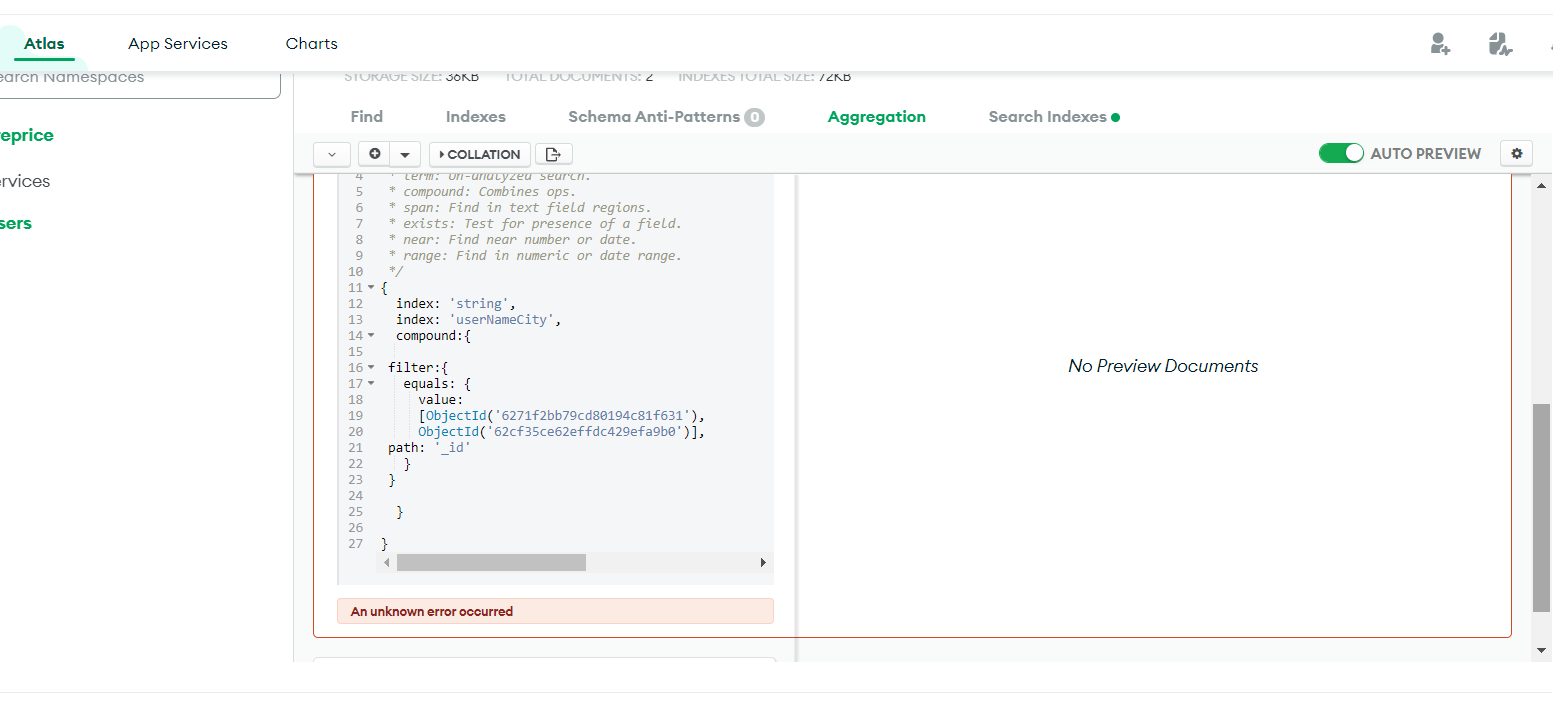Viewport: 1553px width, 705px height.
Task: Open aggregation settings gear icon
Action: pos(1517,153)
